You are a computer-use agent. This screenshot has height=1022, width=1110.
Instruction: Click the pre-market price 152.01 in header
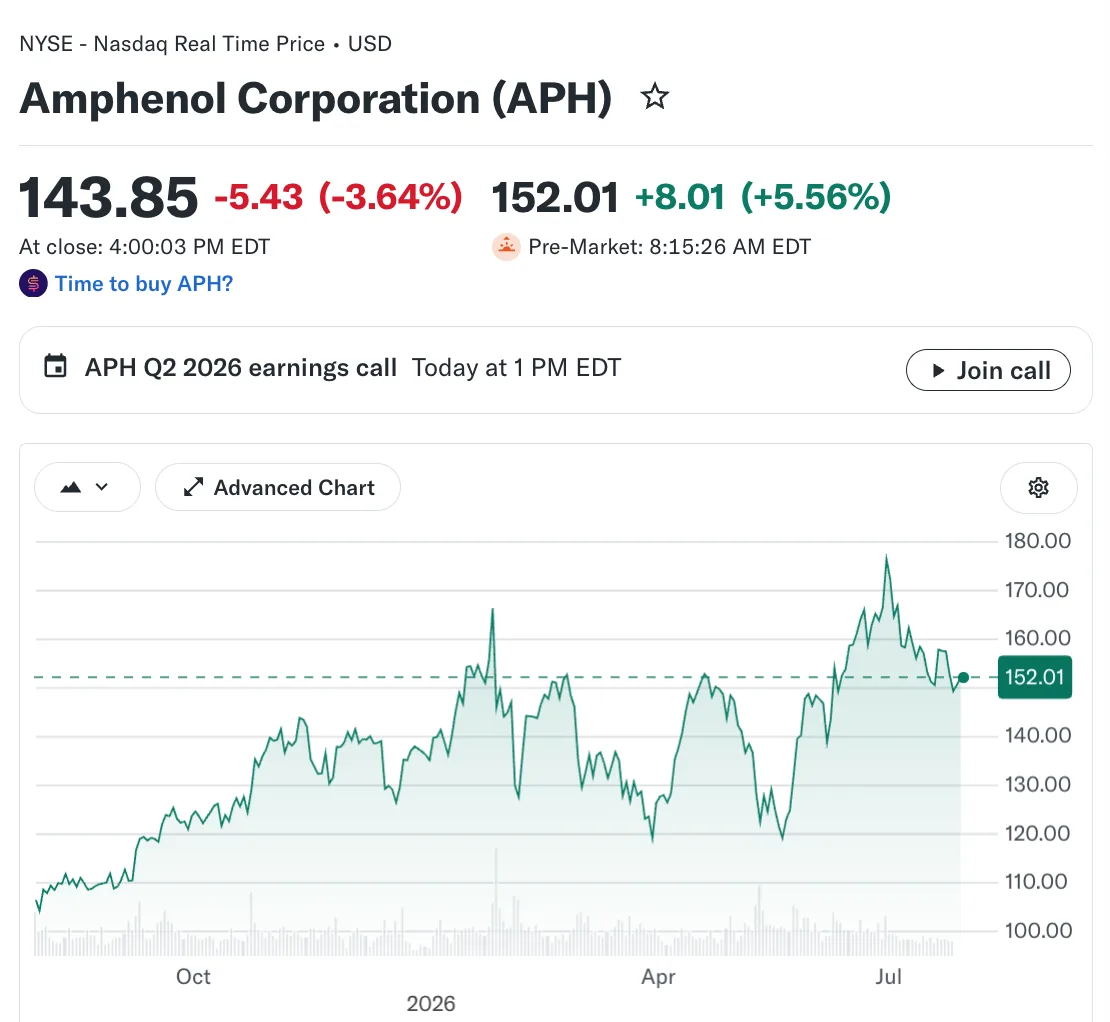point(555,197)
